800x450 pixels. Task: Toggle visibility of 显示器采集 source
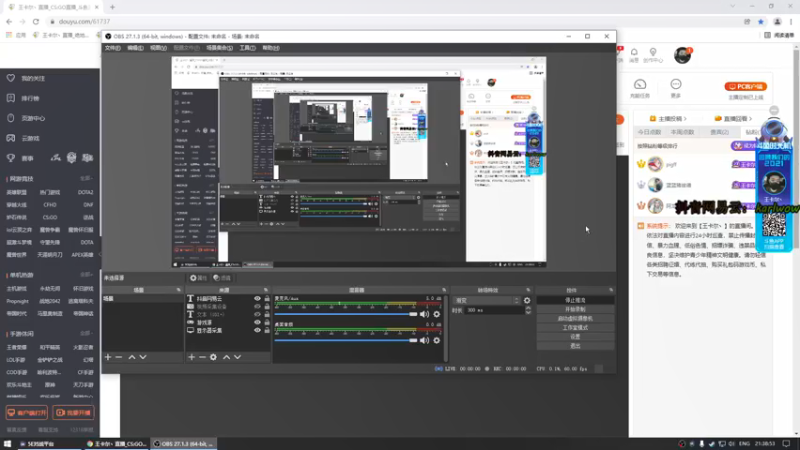coord(257,330)
